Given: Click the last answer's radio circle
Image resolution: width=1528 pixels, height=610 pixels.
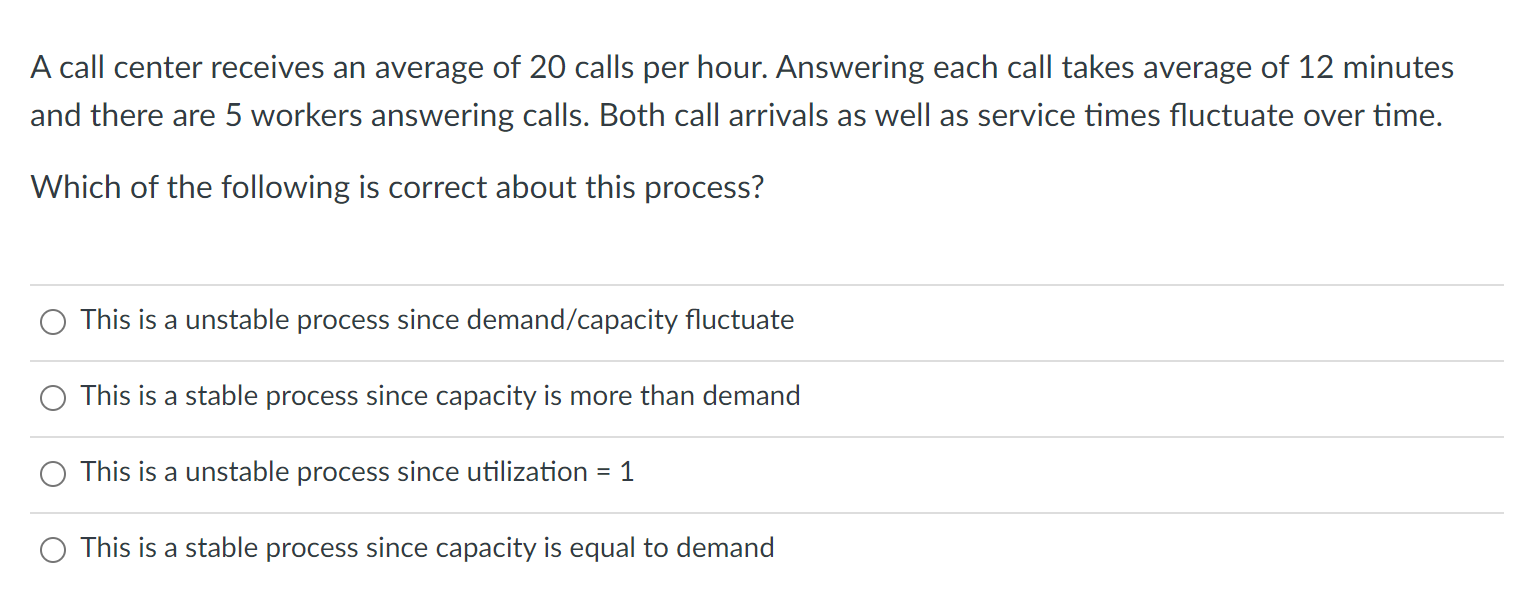Looking at the screenshot, I should [x=53, y=550].
